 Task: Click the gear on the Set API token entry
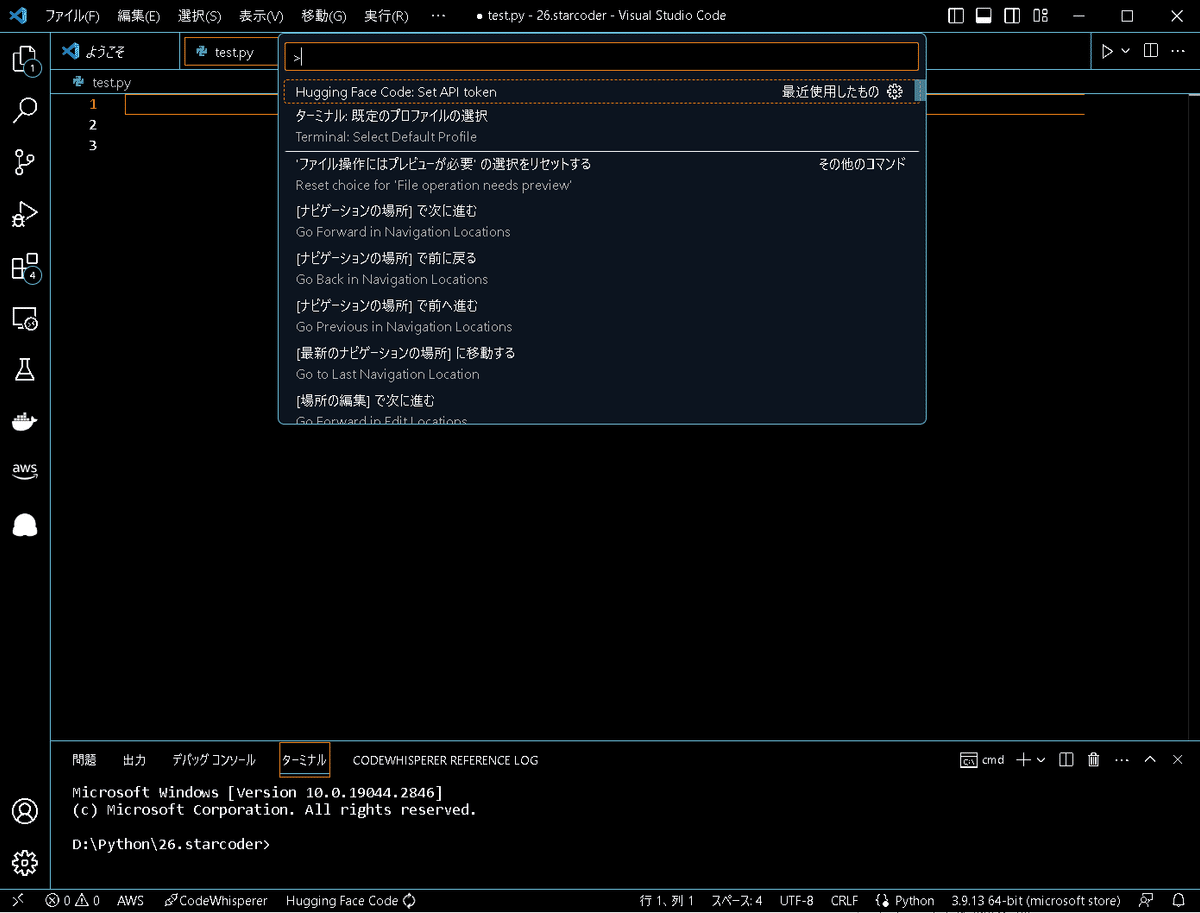[x=895, y=91]
